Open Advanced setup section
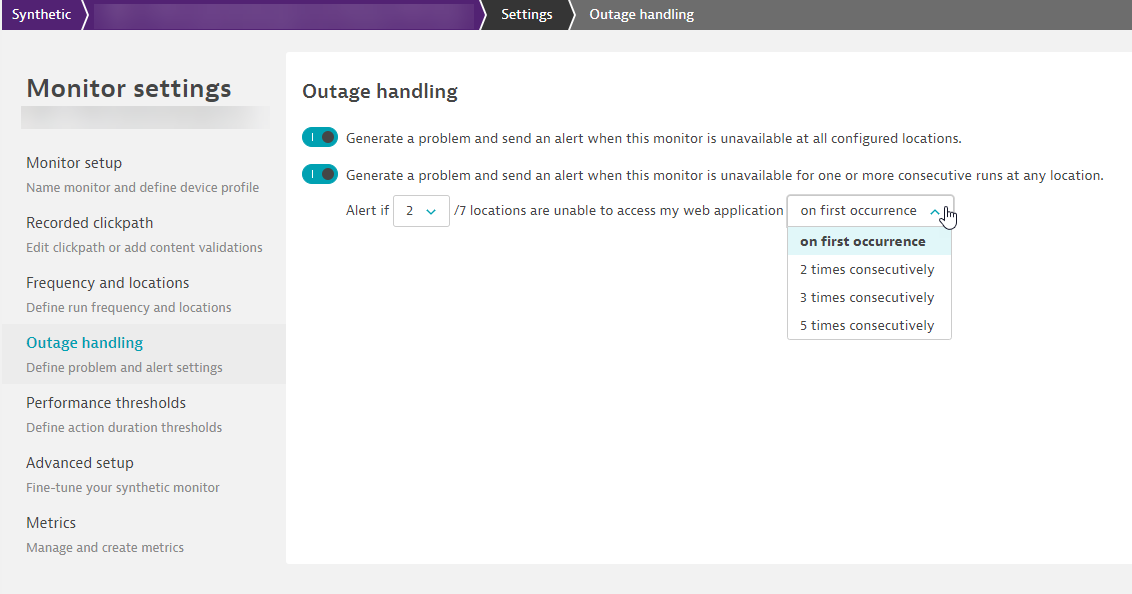 [80, 463]
